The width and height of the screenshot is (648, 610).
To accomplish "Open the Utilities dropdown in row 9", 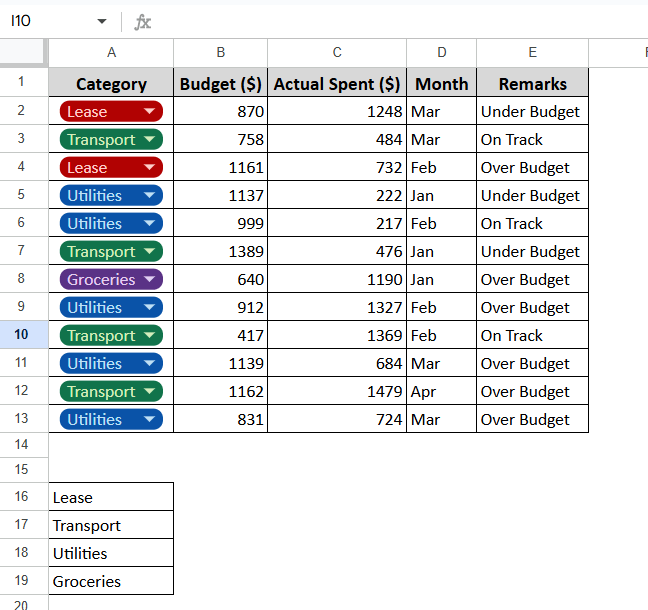I will 149,307.
